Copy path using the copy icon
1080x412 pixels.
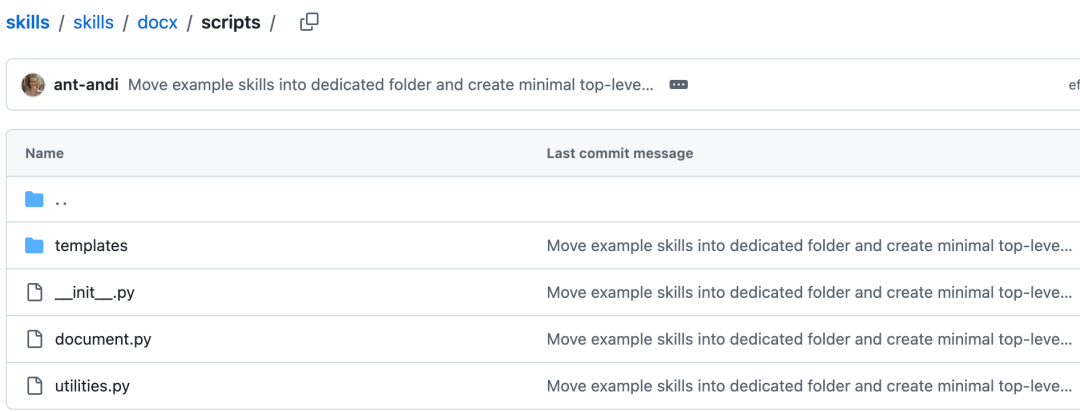point(309,22)
